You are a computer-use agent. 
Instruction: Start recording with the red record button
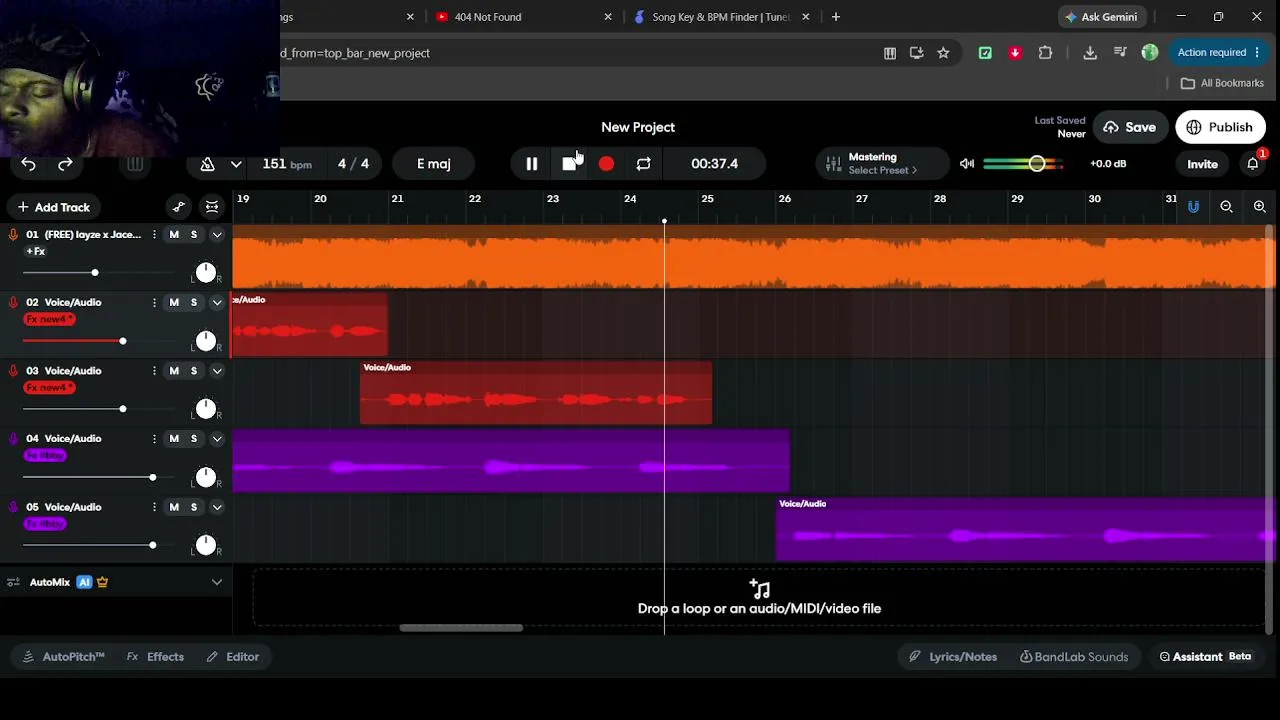(606, 164)
